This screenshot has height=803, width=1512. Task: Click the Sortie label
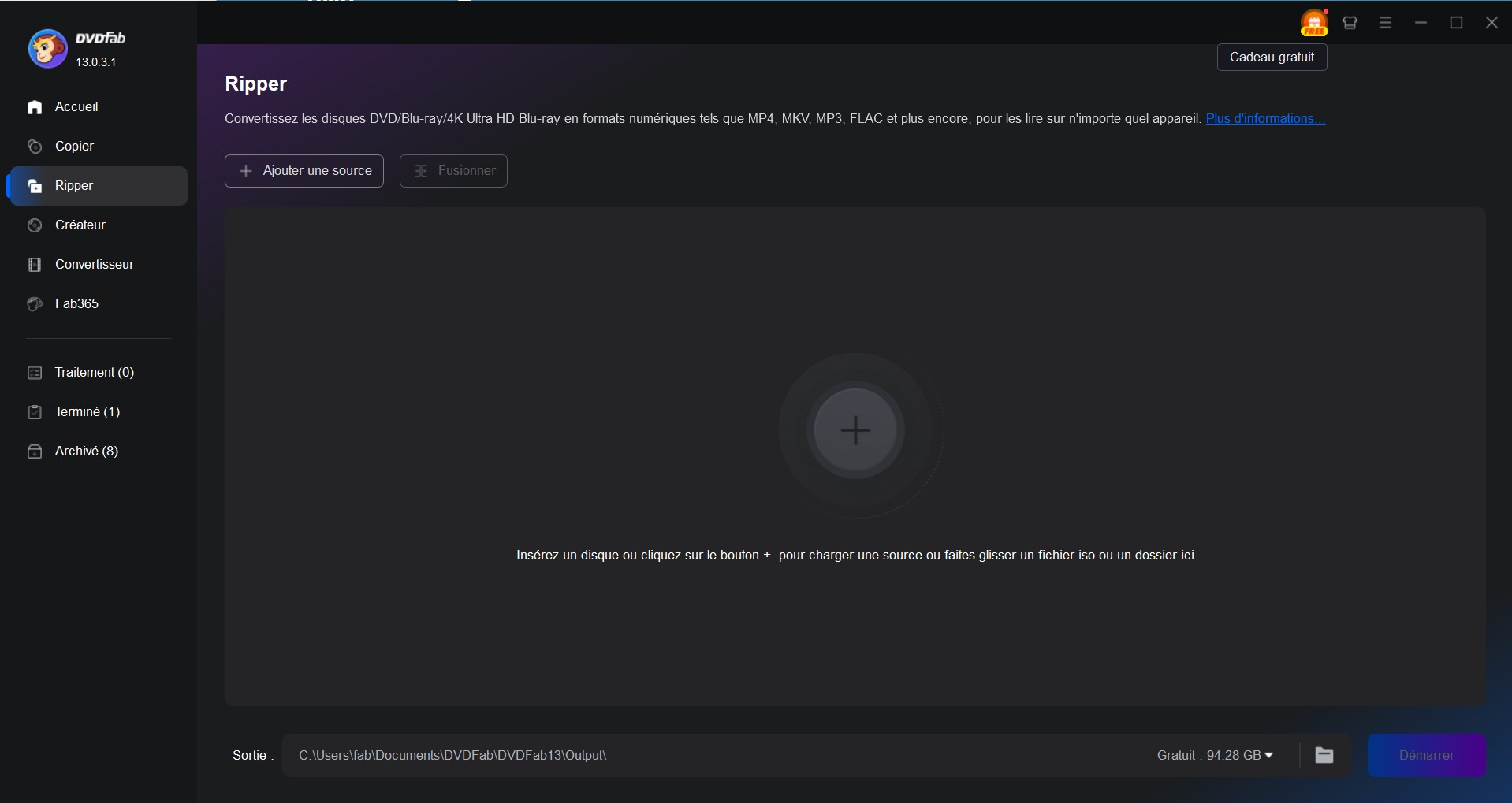click(x=253, y=756)
